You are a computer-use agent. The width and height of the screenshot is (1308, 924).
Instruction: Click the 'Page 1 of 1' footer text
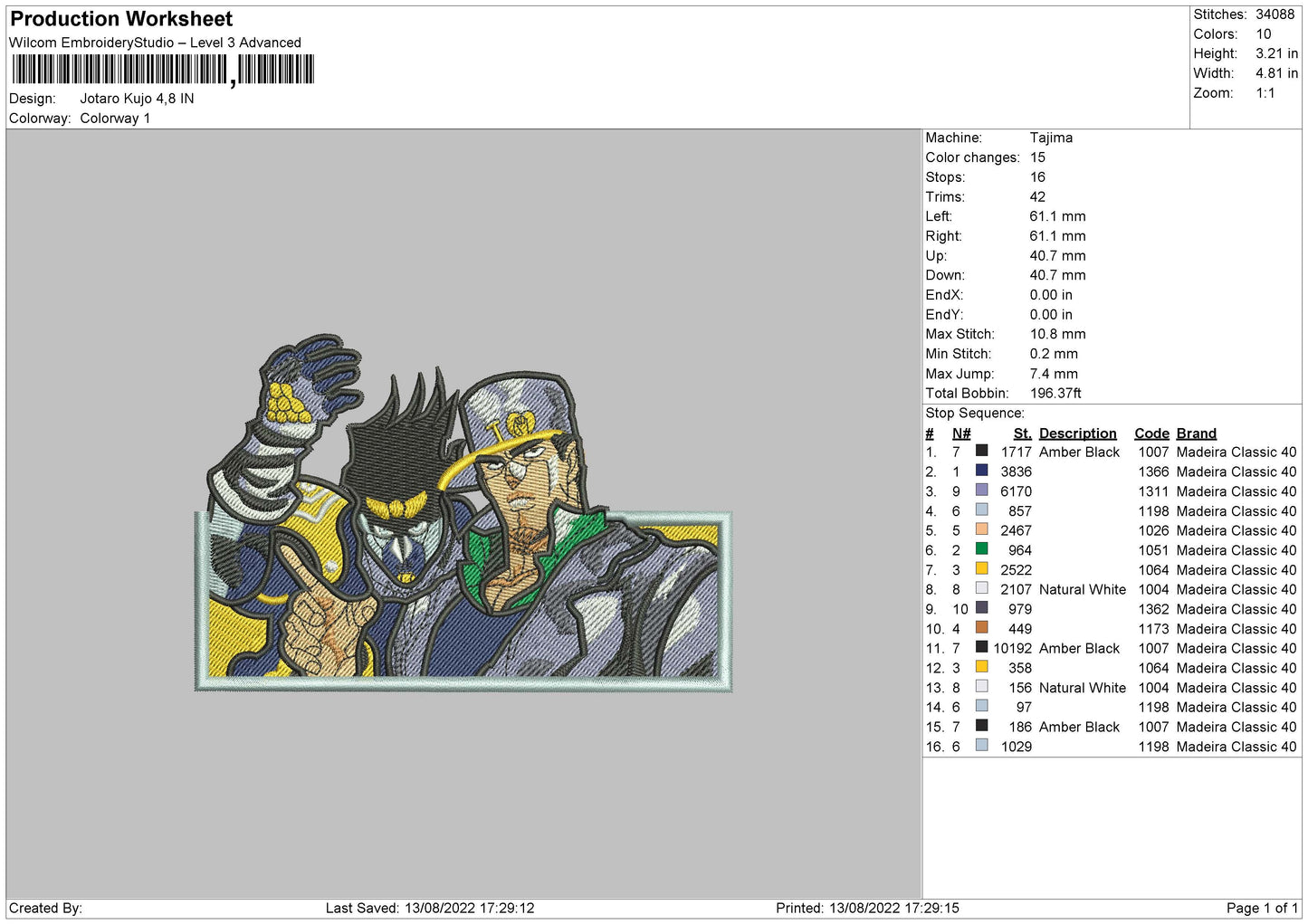point(1262,908)
